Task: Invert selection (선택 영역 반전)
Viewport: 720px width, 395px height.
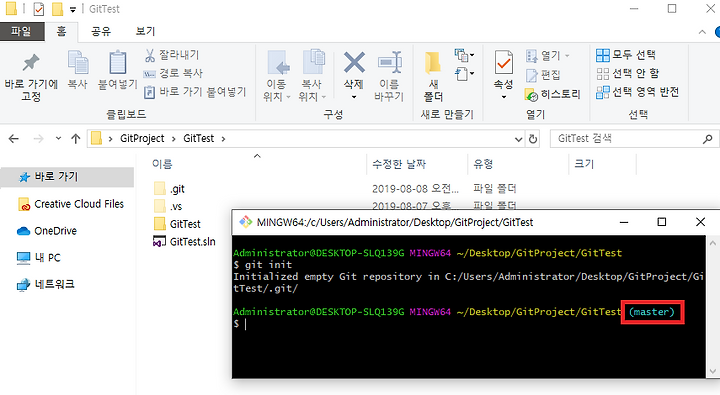Action: pyautogui.click(x=637, y=92)
